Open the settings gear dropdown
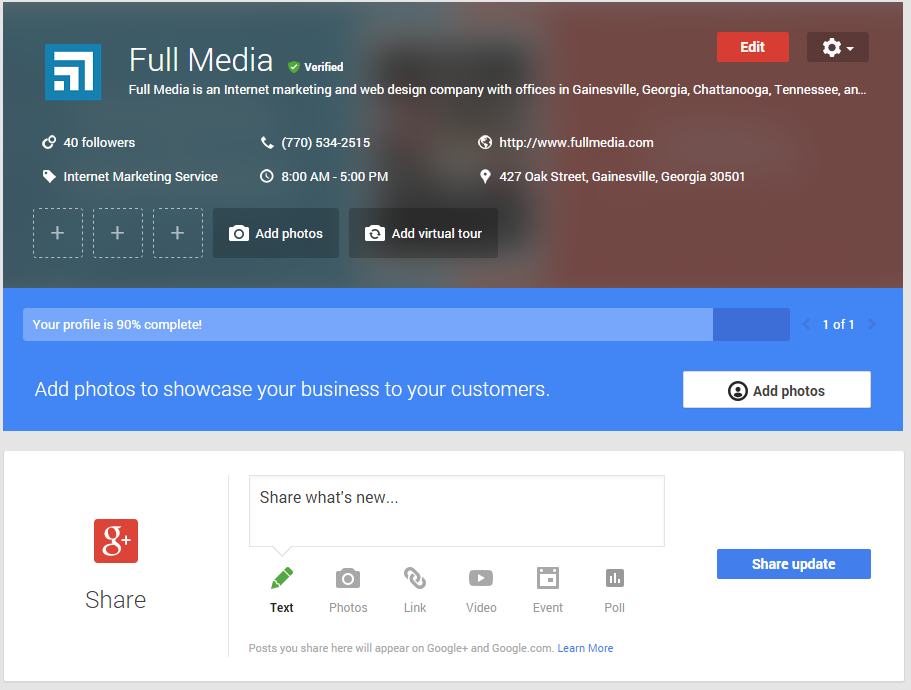 [x=837, y=47]
